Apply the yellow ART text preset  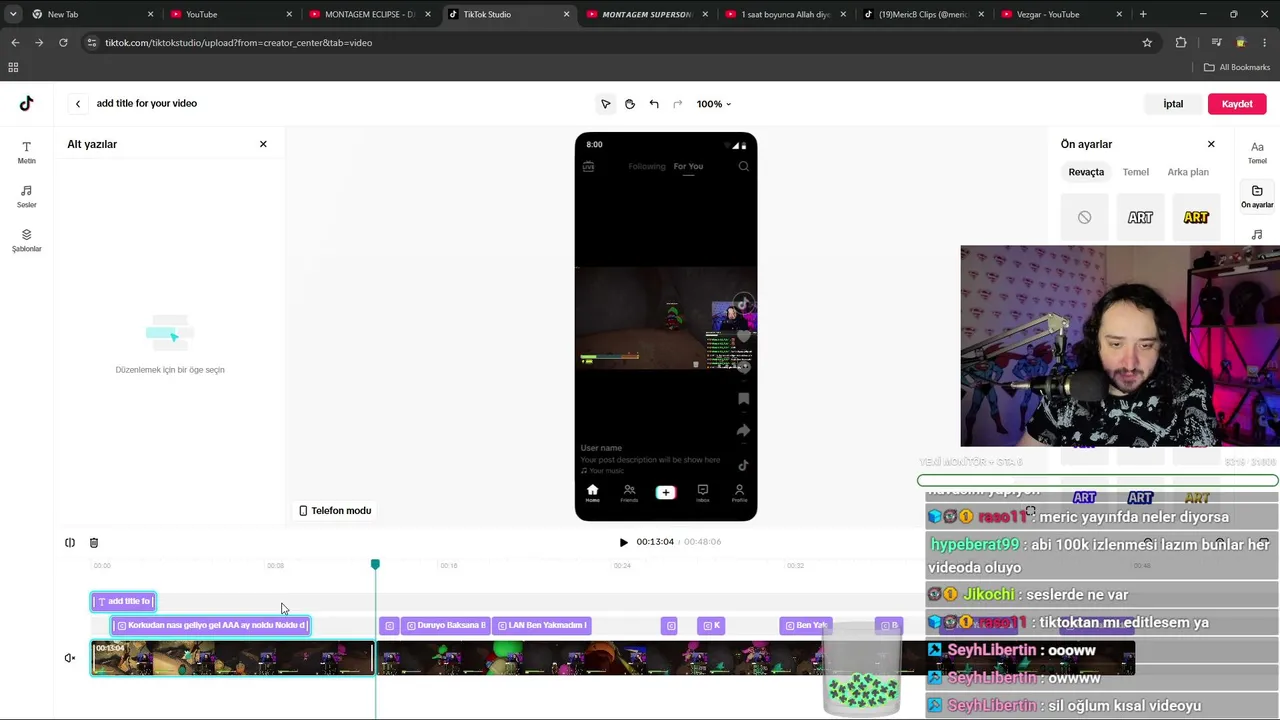pyautogui.click(x=1196, y=217)
